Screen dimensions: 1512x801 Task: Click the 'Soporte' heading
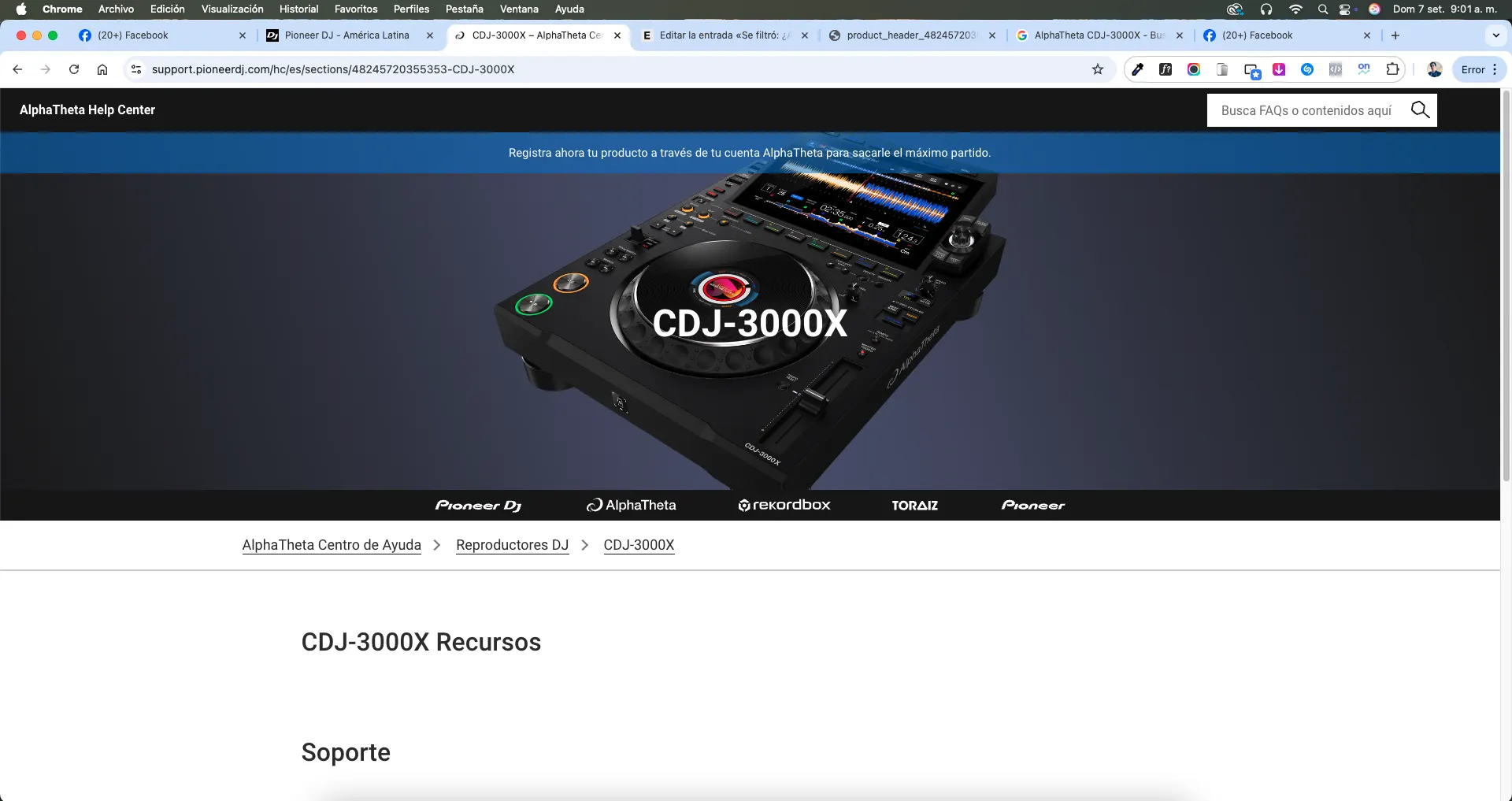(346, 752)
